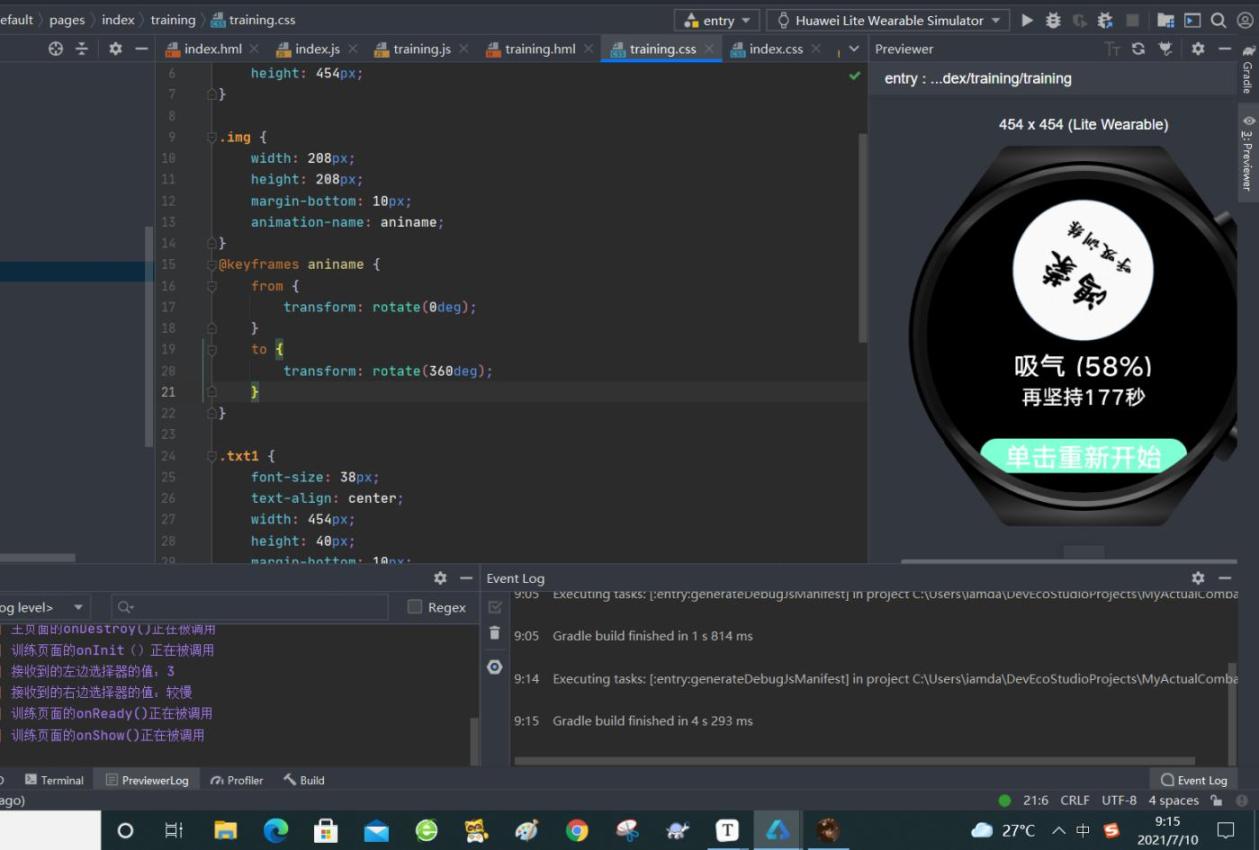This screenshot has height=850, width=1259.
Task: Open Huawei Lite Wearable Simulator device dropdown
Action: point(888,20)
